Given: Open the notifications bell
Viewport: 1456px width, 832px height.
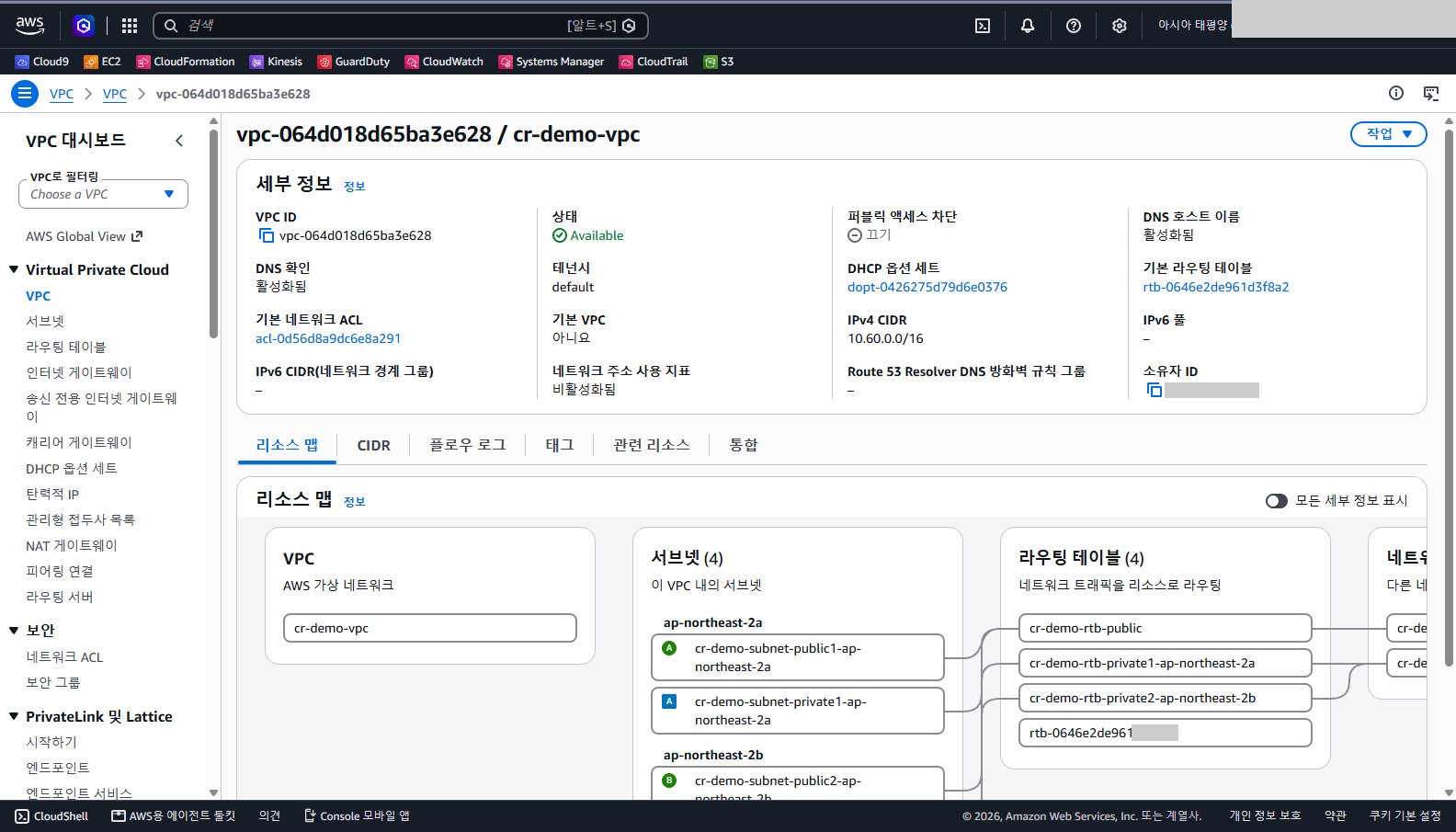Looking at the screenshot, I should 1028,26.
